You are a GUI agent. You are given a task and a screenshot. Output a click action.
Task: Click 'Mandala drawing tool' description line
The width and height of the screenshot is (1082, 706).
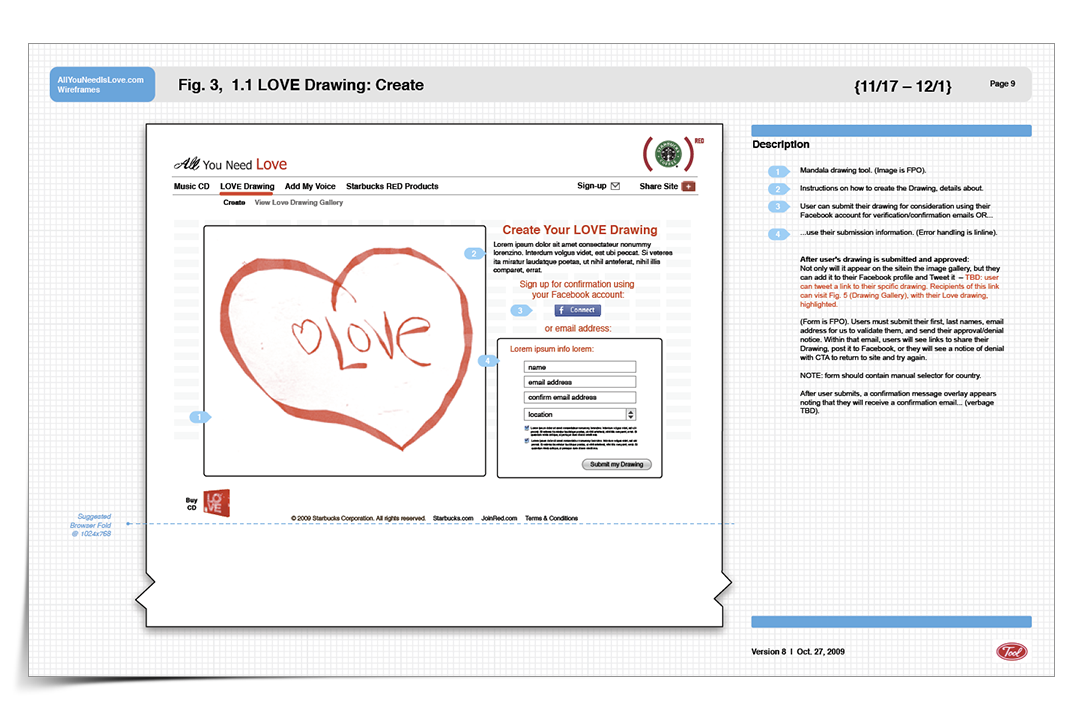863,170
